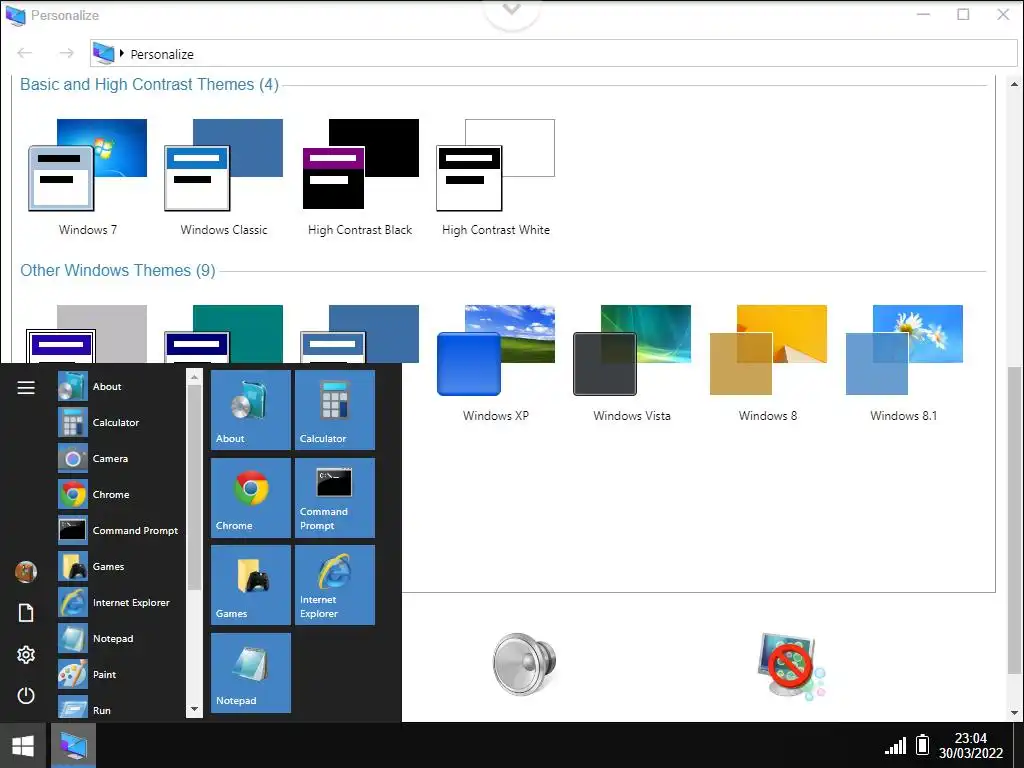The height and width of the screenshot is (768, 1024).
Task: Click the Windows Start button
Action: tap(23, 746)
